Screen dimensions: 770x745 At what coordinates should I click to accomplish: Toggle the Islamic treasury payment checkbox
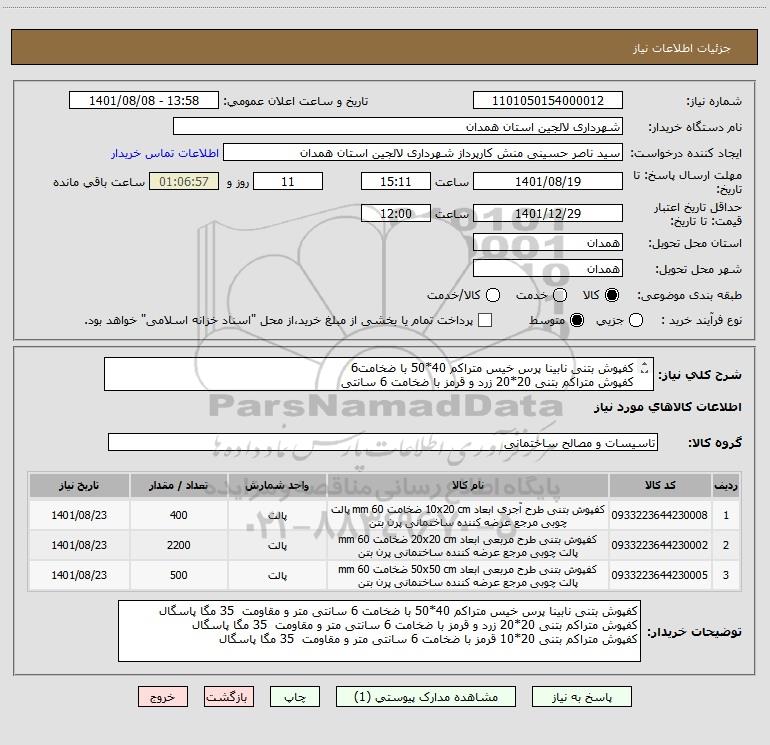(x=485, y=320)
